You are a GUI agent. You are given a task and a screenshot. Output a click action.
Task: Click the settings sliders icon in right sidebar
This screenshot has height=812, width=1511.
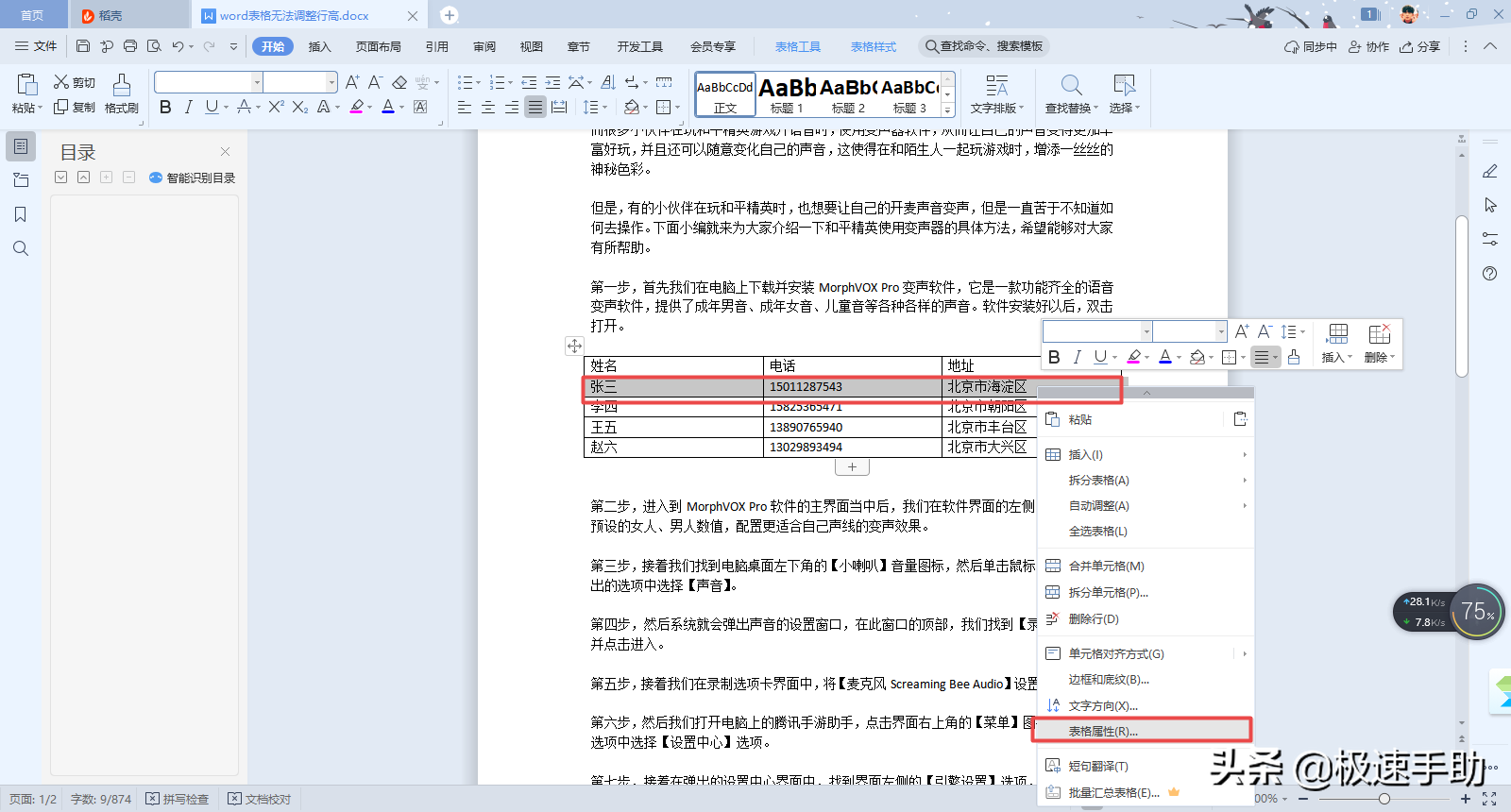pos(1490,239)
